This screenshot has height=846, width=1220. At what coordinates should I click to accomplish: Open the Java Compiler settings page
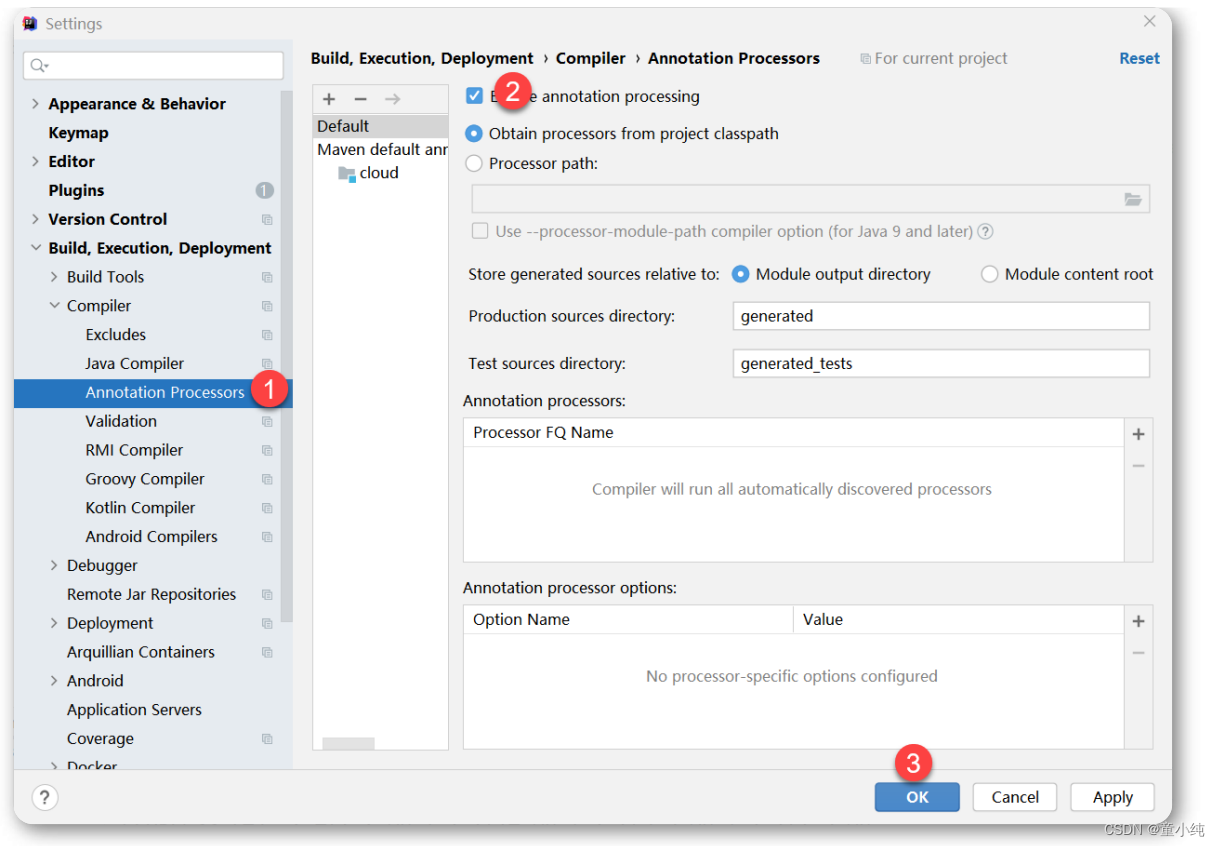pos(135,364)
